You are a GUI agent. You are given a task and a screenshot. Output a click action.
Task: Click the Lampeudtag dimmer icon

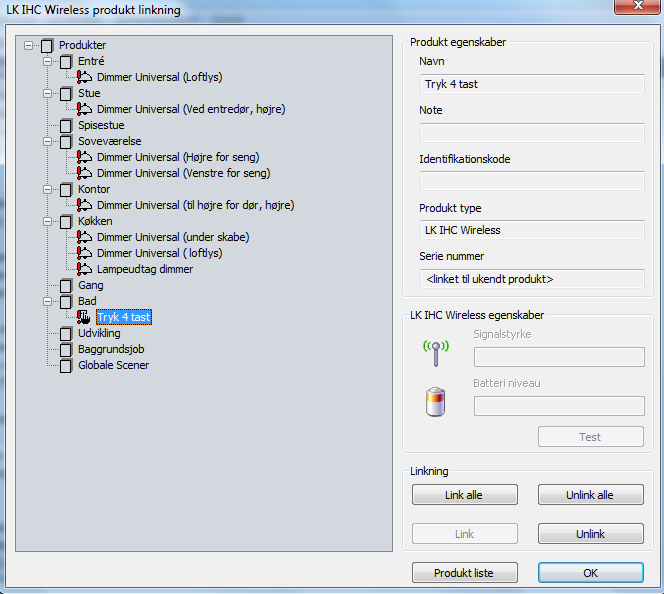[x=84, y=269]
